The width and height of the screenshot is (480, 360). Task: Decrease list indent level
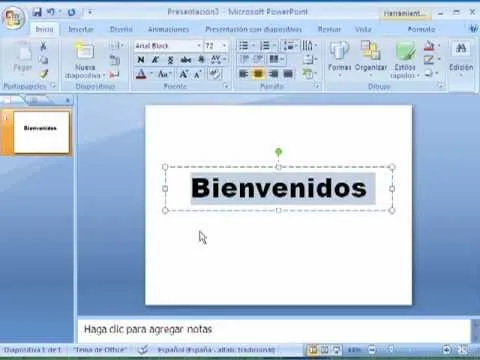click(244, 59)
